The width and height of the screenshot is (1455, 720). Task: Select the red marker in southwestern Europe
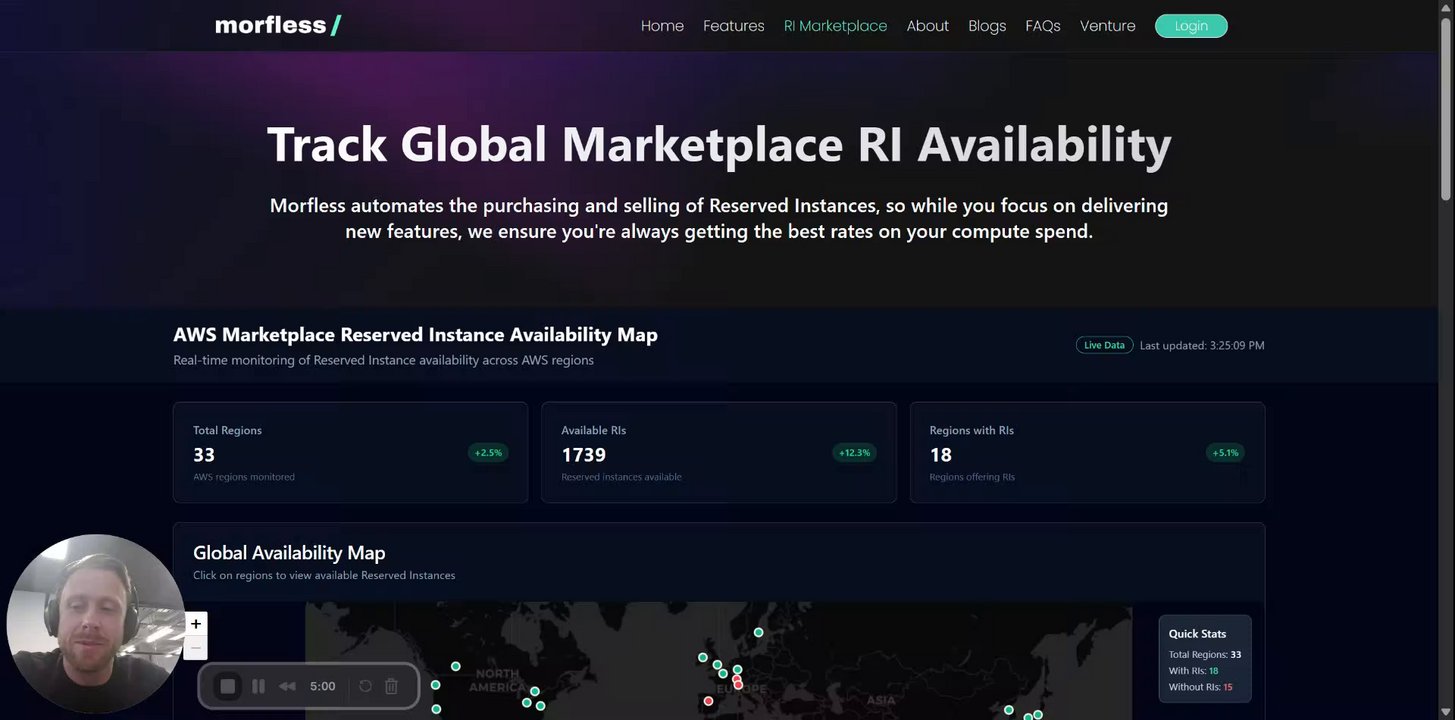[x=708, y=701]
